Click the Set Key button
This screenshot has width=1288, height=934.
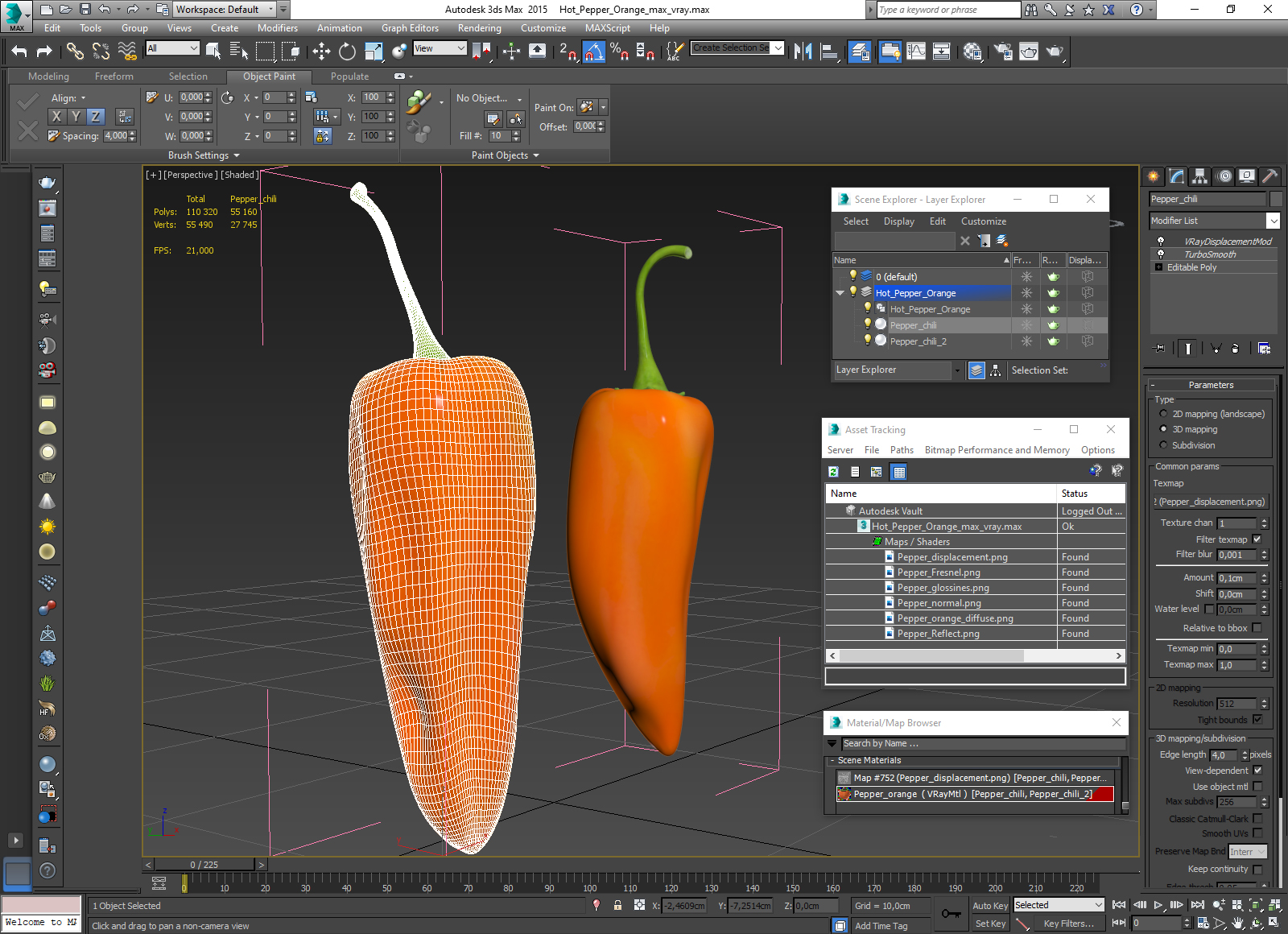990,924
